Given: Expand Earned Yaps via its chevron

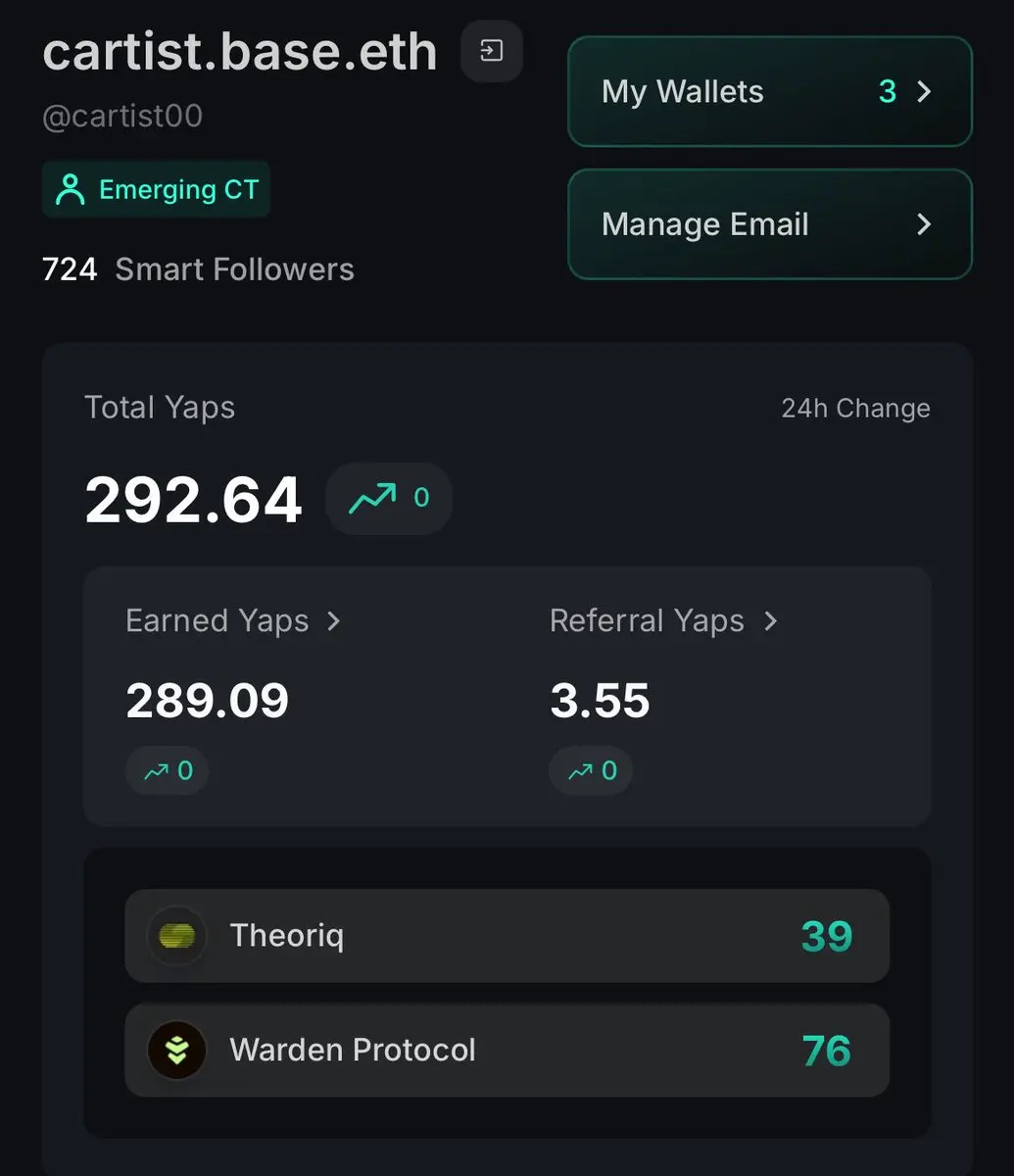Looking at the screenshot, I should click(334, 621).
